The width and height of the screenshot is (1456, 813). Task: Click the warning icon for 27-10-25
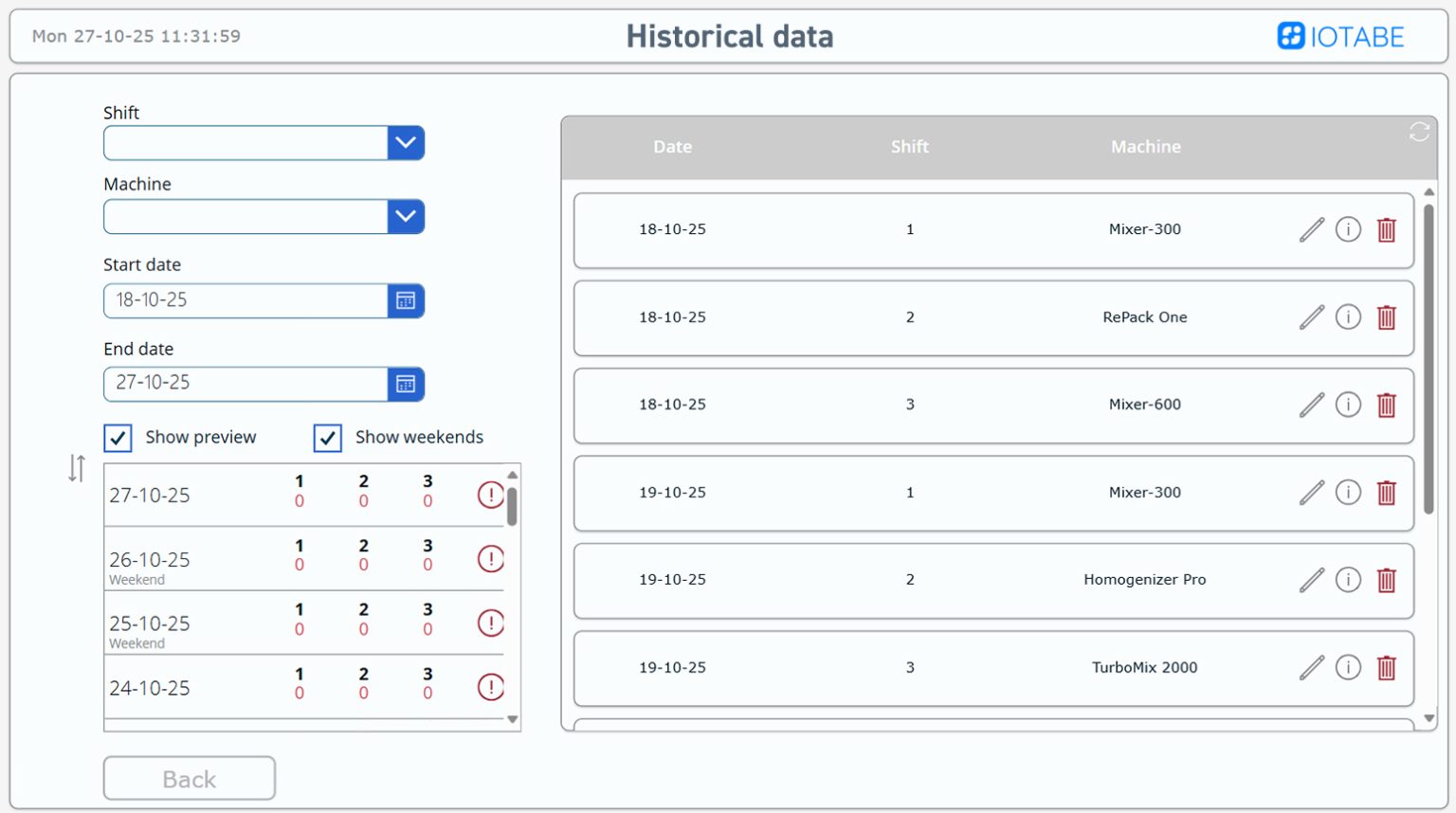pos(490,495)
